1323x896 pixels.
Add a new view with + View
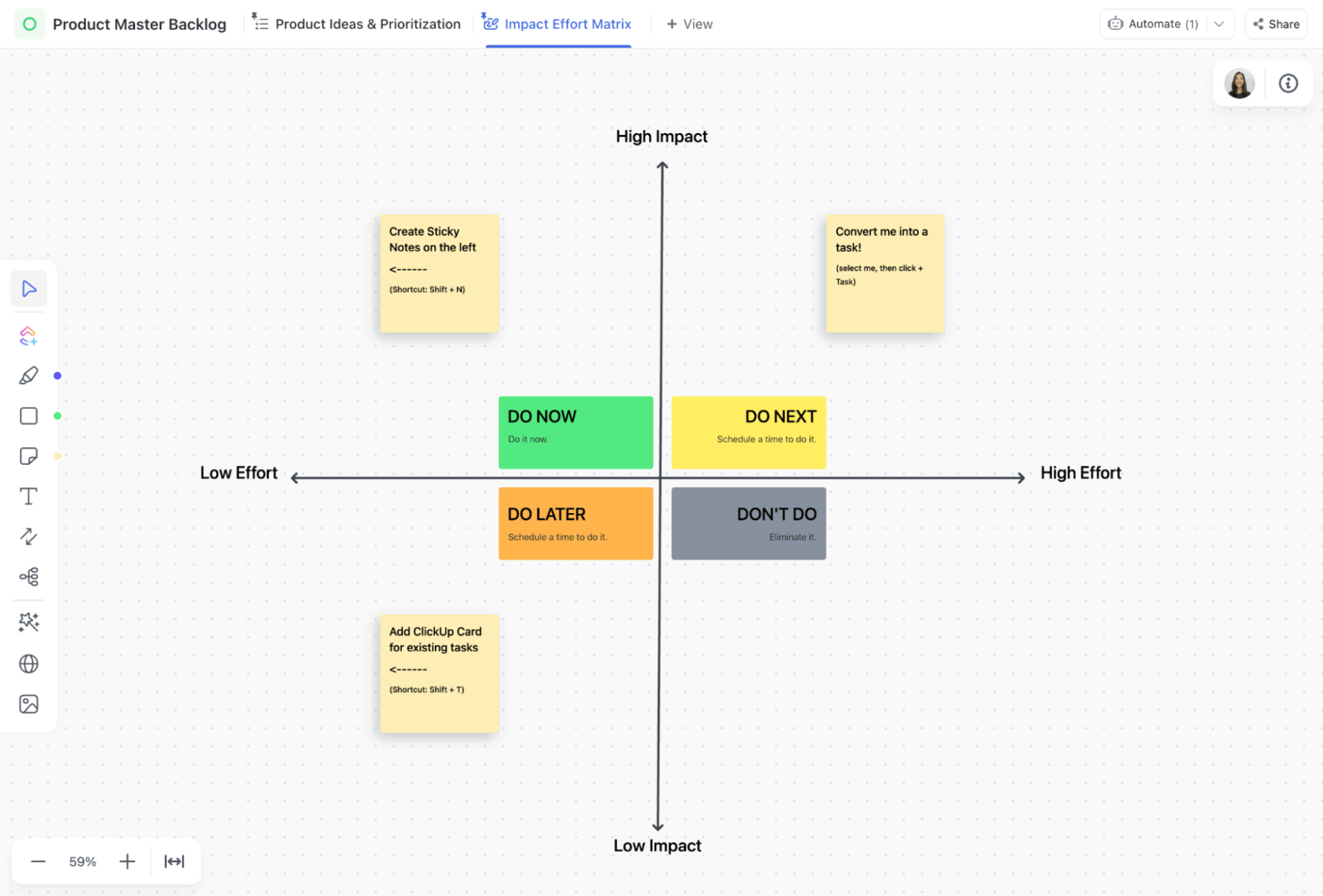pos(689,23)
